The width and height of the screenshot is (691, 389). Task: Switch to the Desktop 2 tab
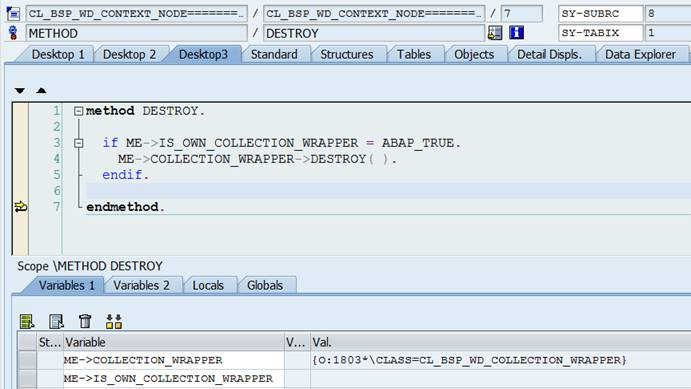pos(130,55)
